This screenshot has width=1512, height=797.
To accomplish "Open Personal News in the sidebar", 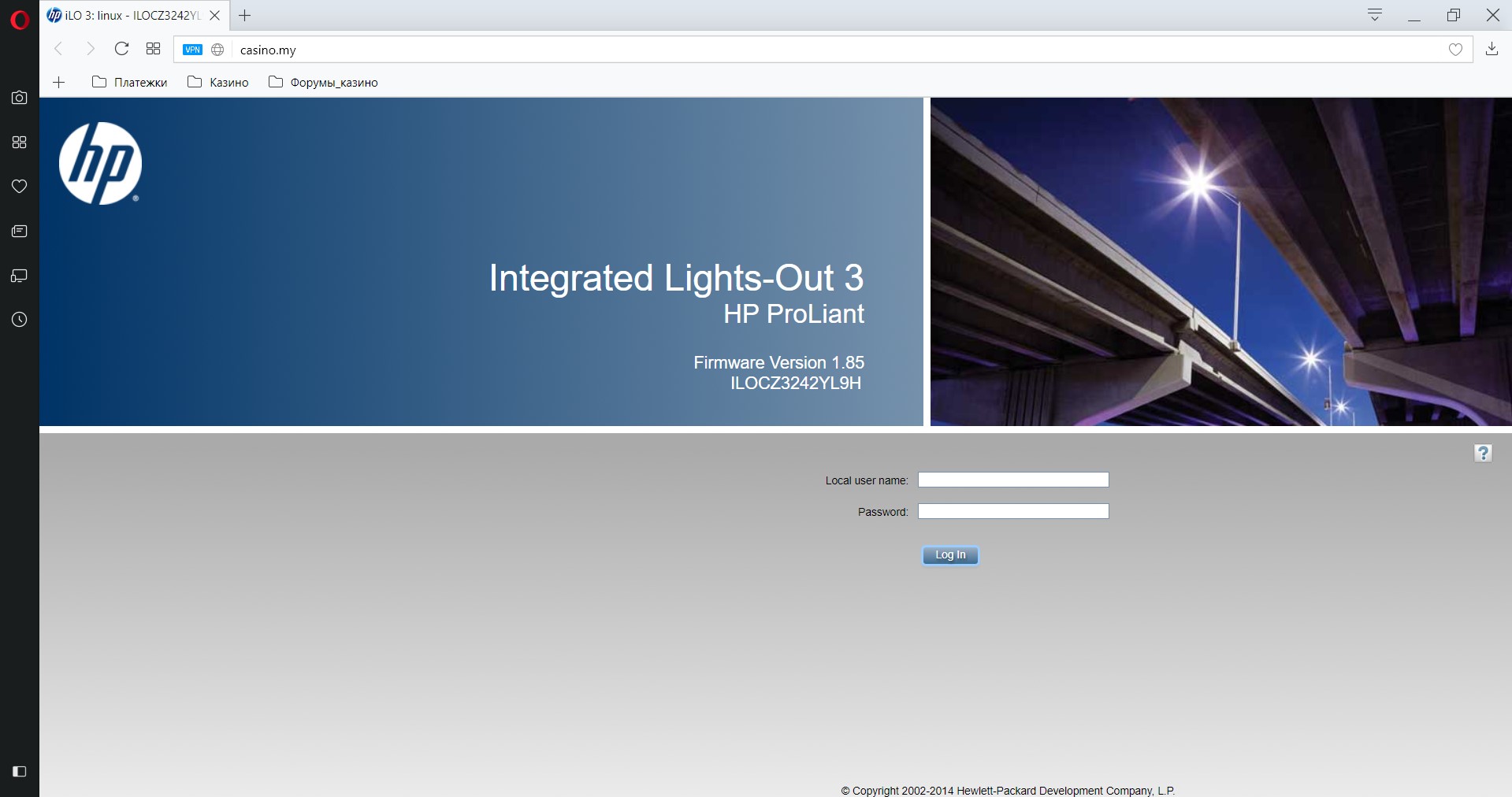I will (x=20, y=231).
